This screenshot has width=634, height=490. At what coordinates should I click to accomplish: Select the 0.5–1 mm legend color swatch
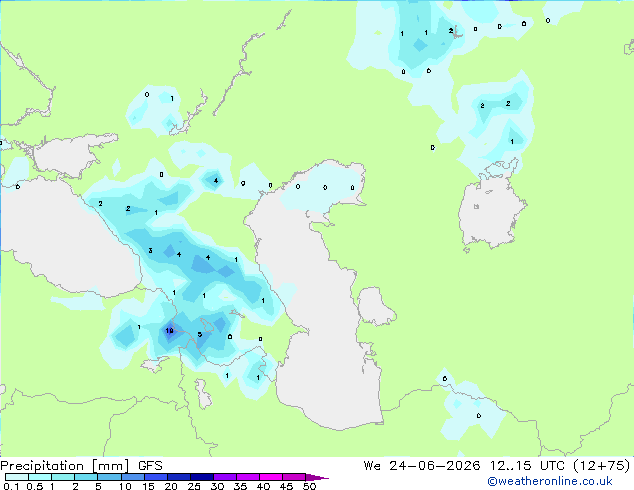tap(40, 477)
